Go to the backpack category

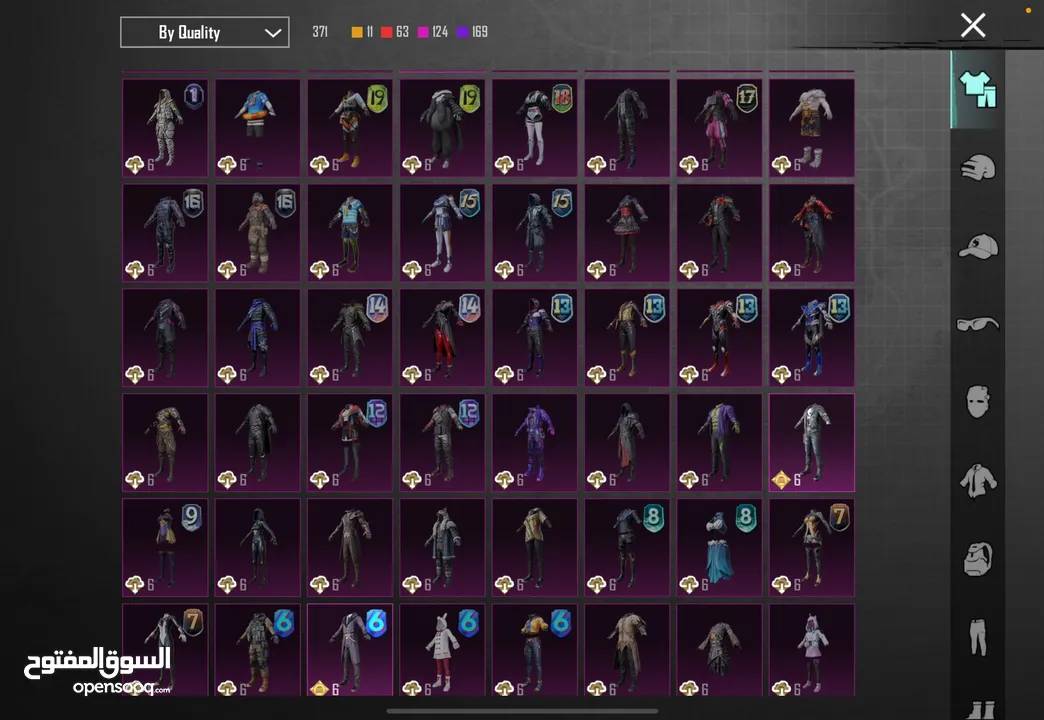pyautogui.click(x=977, y=558)
